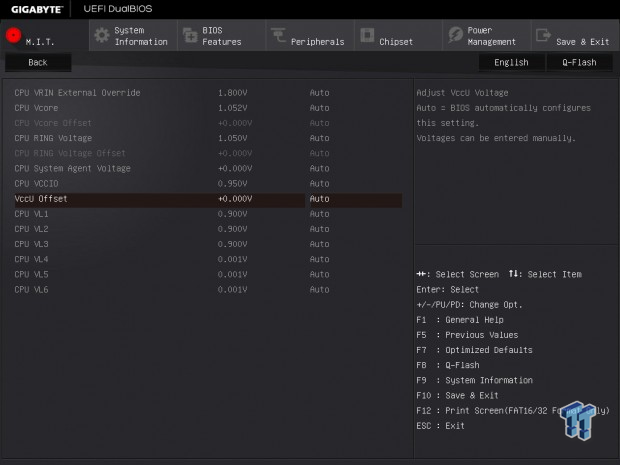
Task: Click the F7 Optimized Defaults help line
Action: pyautogui.click(x=474, y=350)
